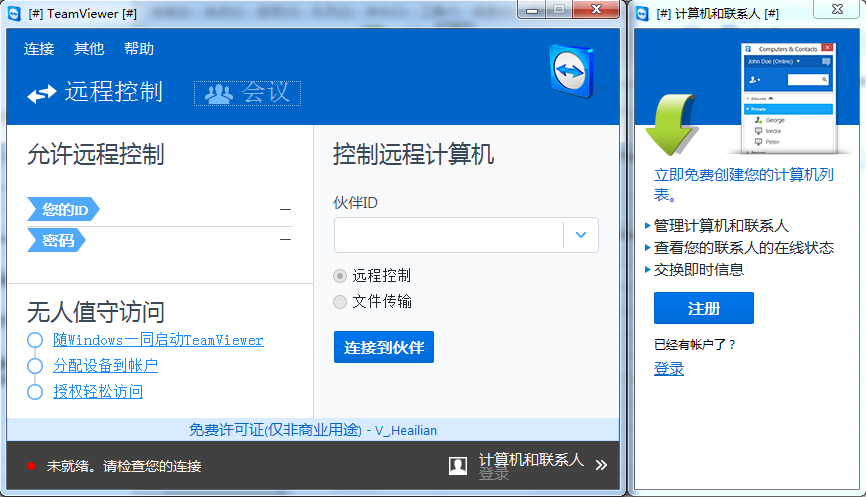866x497 pixels.
Task: Select the 文件传输 radio button
Action: pos(340,302)
